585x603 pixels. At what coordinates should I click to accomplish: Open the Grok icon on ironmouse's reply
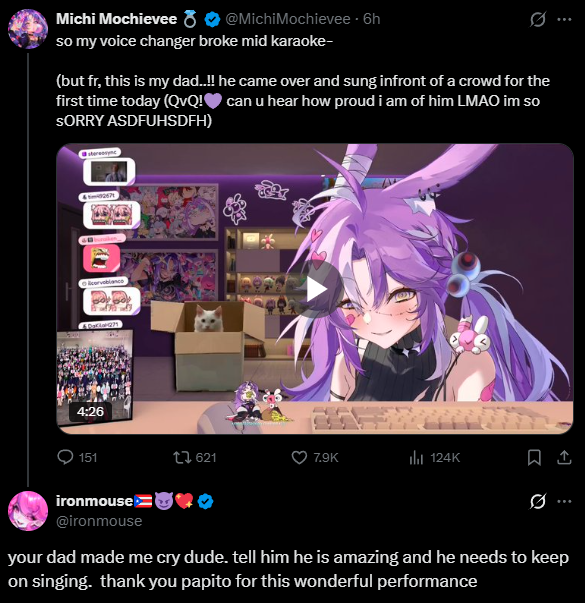(x=537, y=501)
